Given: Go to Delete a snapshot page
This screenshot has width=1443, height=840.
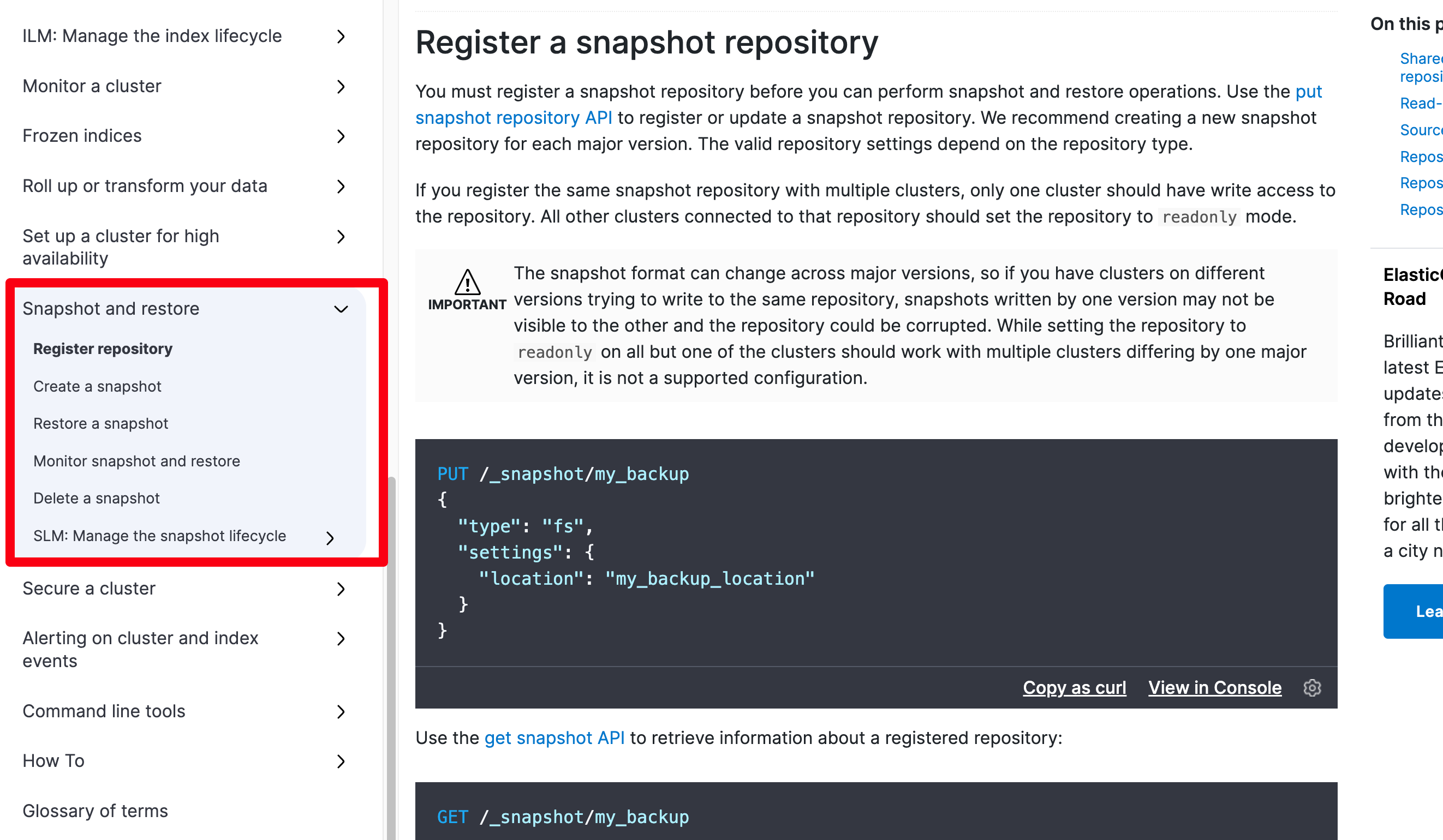Looking at the screenshot, I should [96, 499].
